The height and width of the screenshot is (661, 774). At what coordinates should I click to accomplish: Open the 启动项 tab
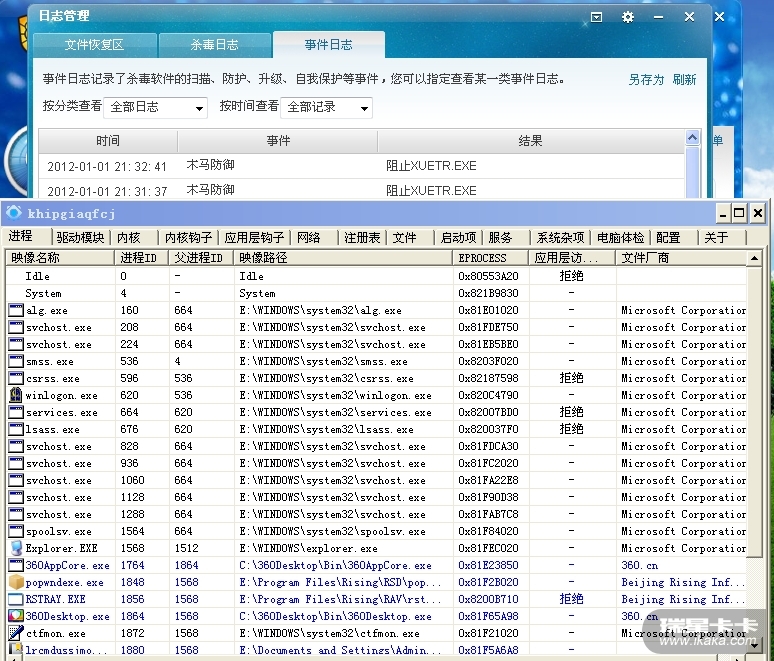click(458, 237)
